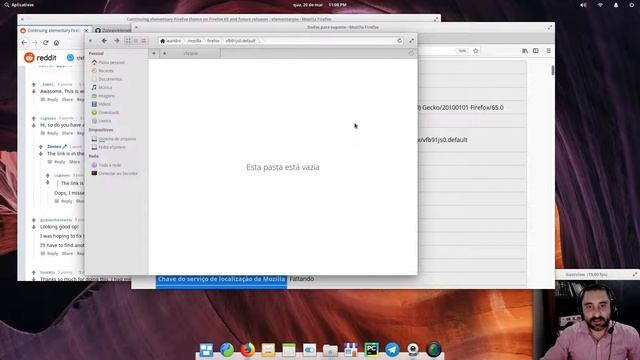
Task: Bookmark page with star in support window
Action: (476, 51)
